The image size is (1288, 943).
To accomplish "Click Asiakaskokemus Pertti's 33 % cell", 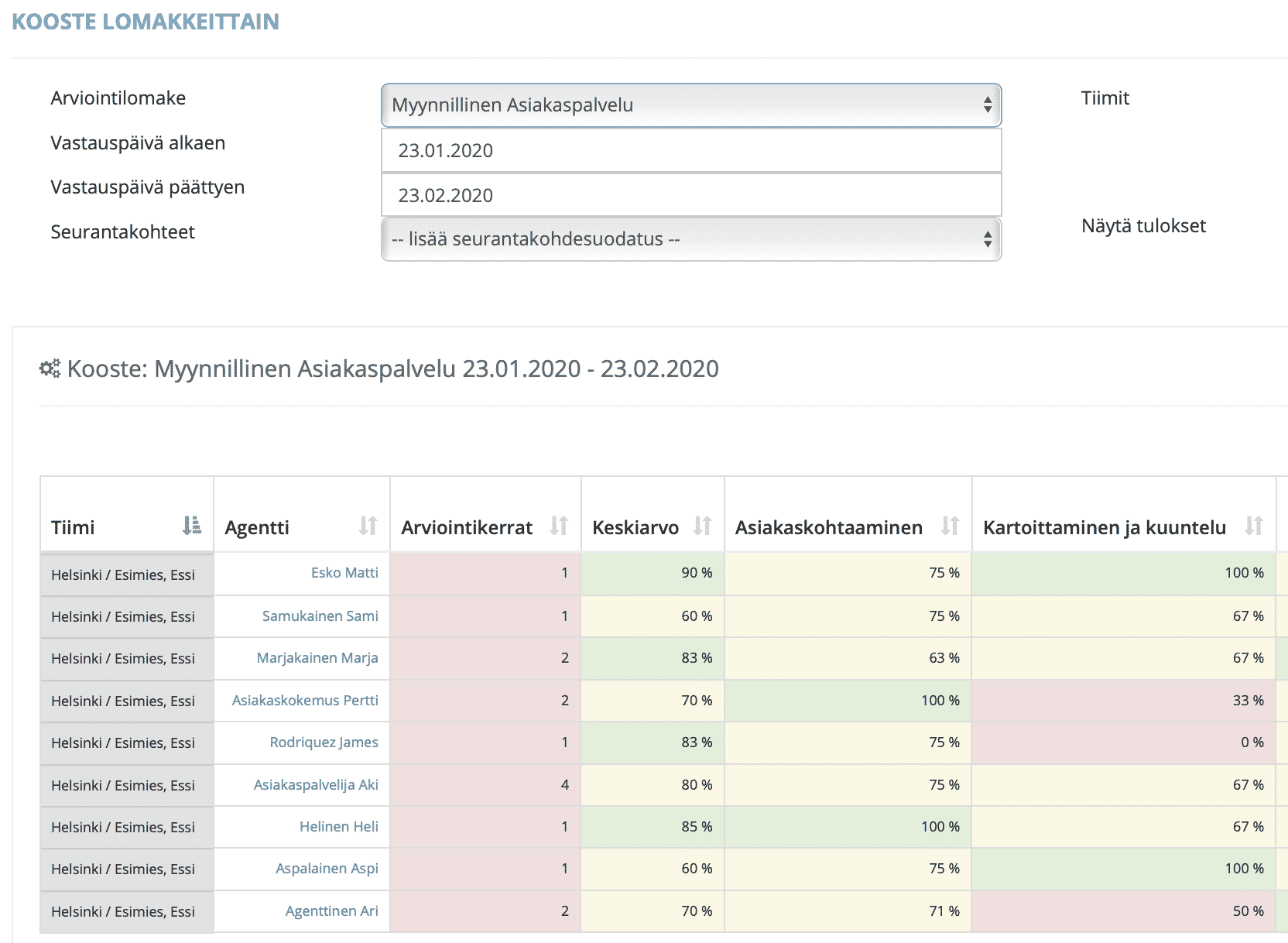I will pyautogui.click(x=1124, y=701).
